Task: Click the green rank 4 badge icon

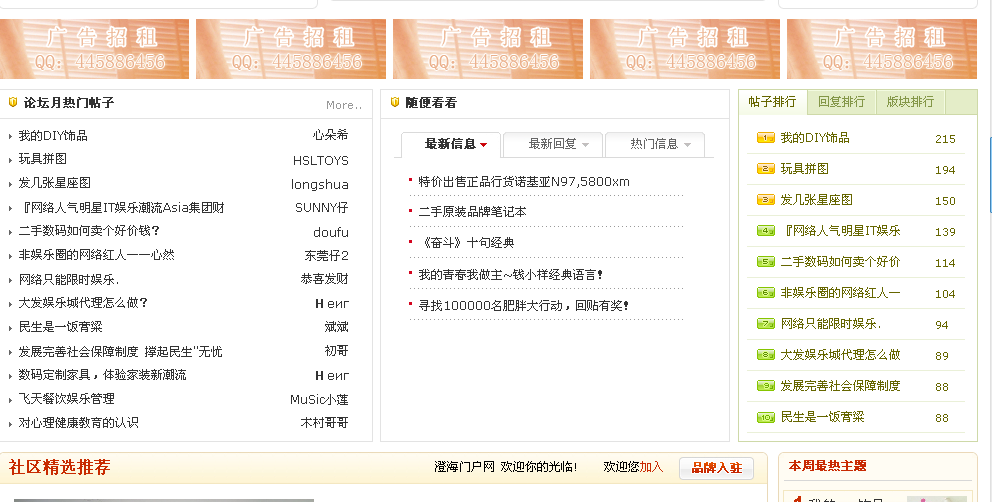Action: [x=766, y=230]
